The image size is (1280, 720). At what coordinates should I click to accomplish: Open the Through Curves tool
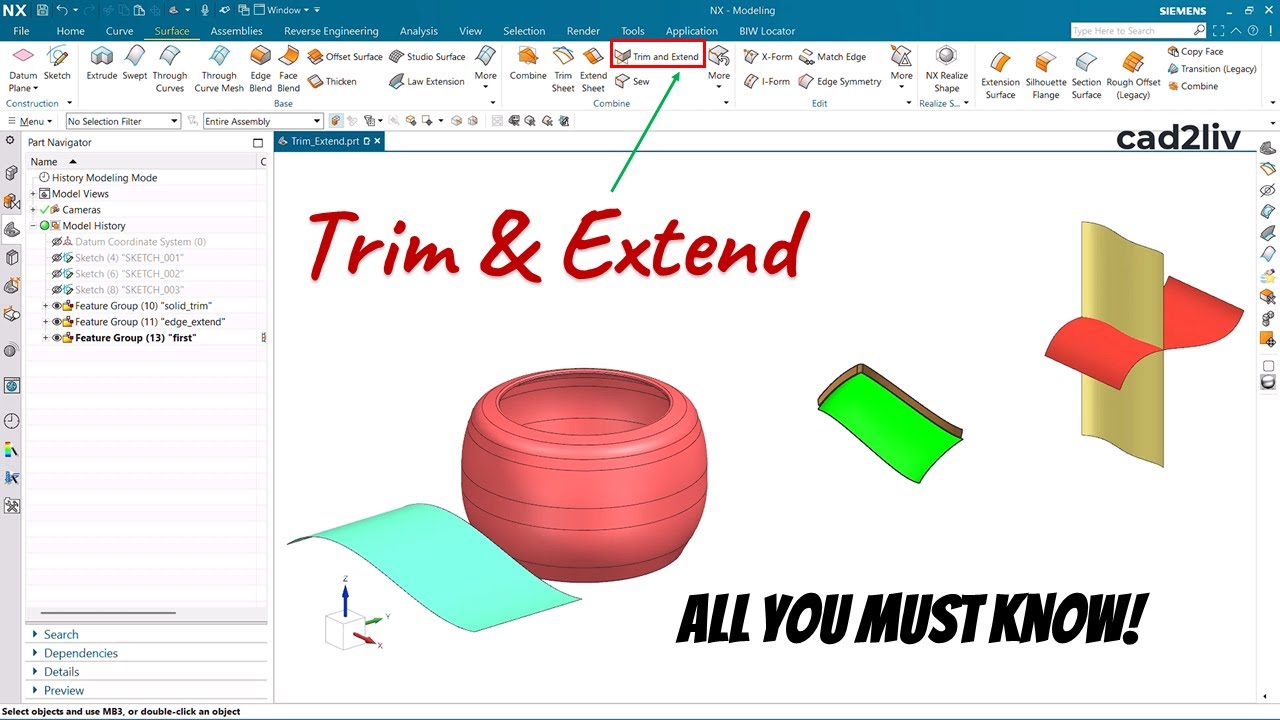(170, 69)
